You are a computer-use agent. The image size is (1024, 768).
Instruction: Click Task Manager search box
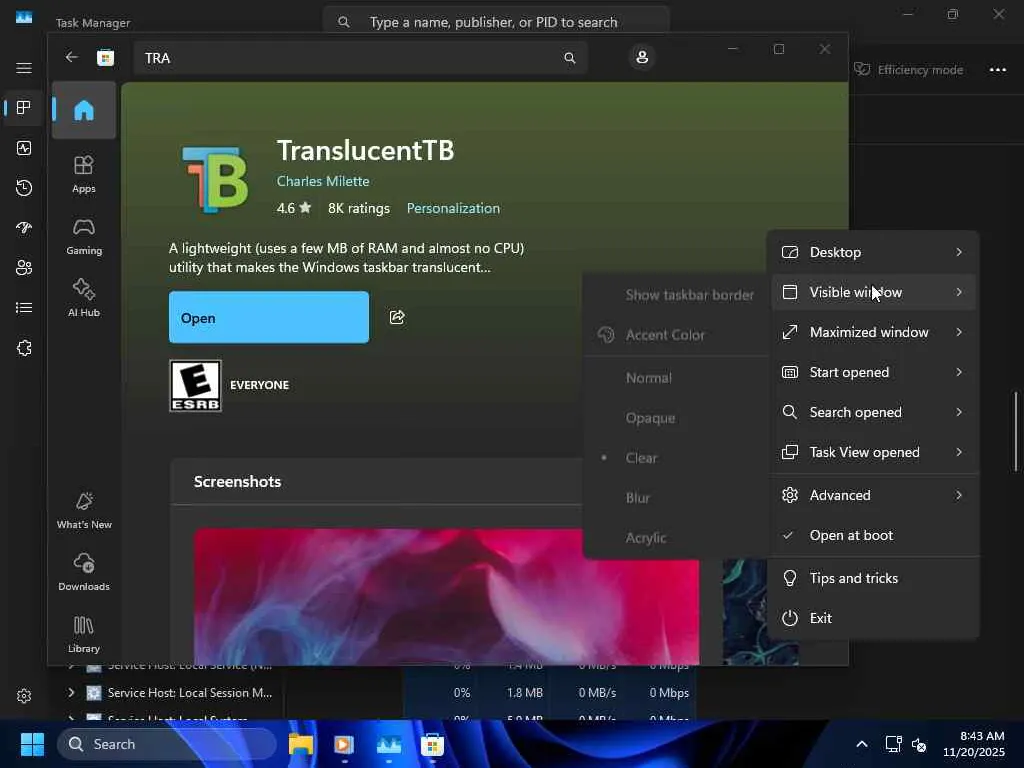(496, 22)
